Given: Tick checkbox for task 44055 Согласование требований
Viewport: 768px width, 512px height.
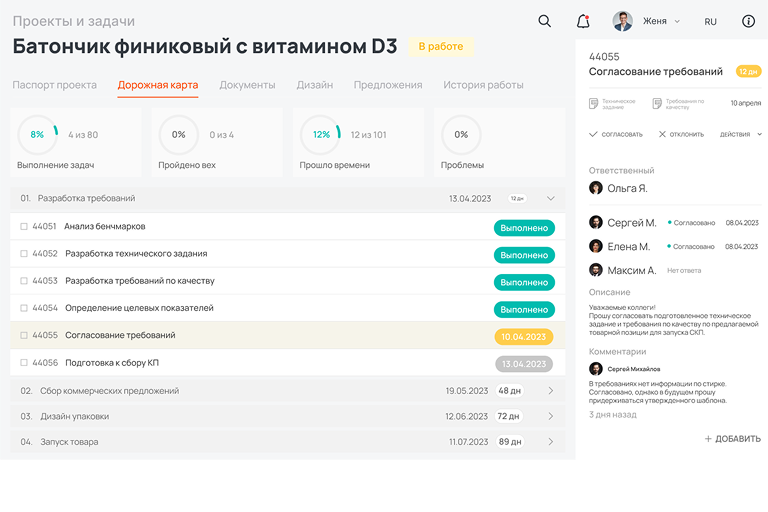Looking at the screenshot, I should pos(24,336).
